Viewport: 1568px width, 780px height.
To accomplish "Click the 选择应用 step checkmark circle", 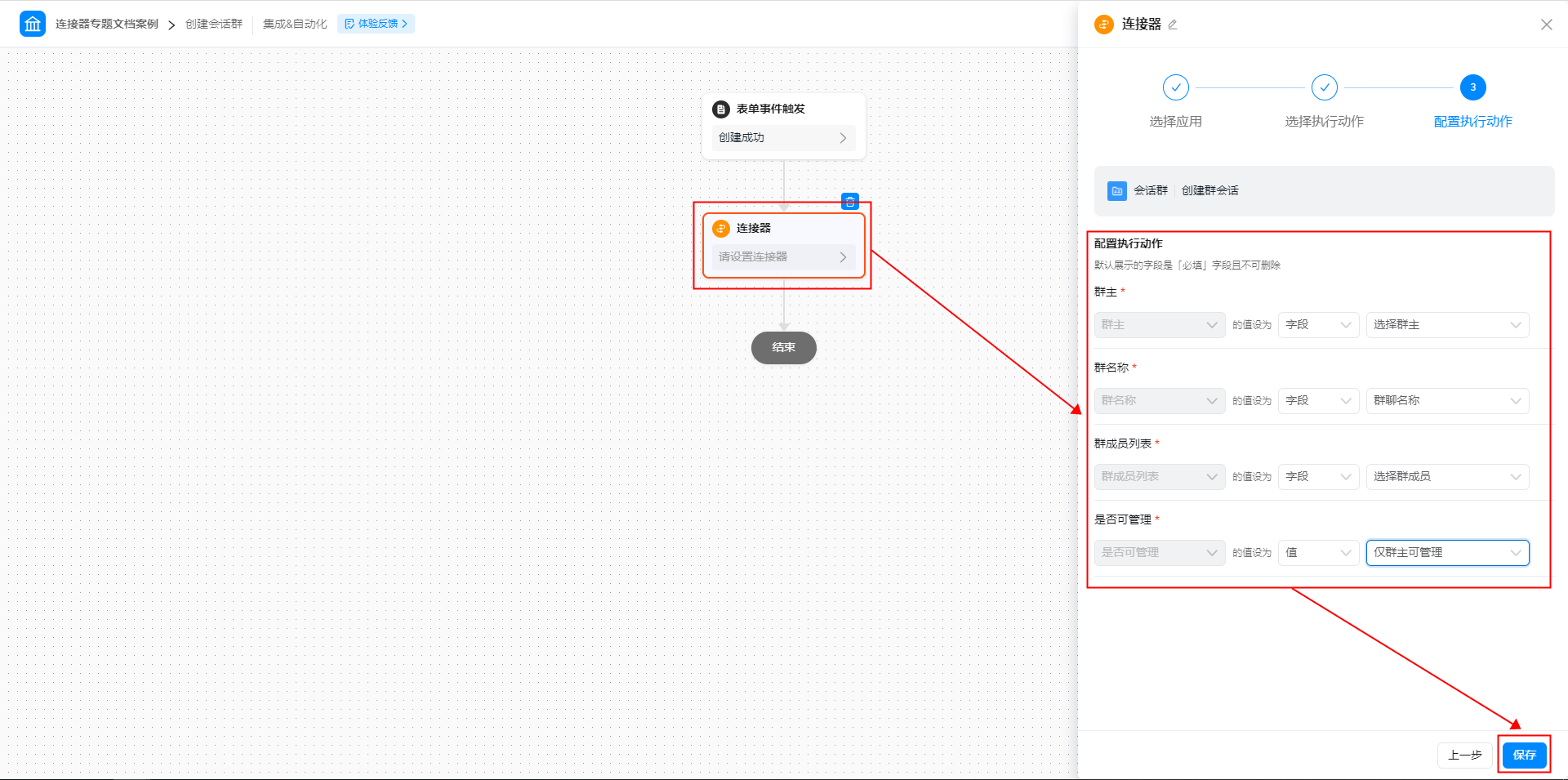I will 1176,87.
